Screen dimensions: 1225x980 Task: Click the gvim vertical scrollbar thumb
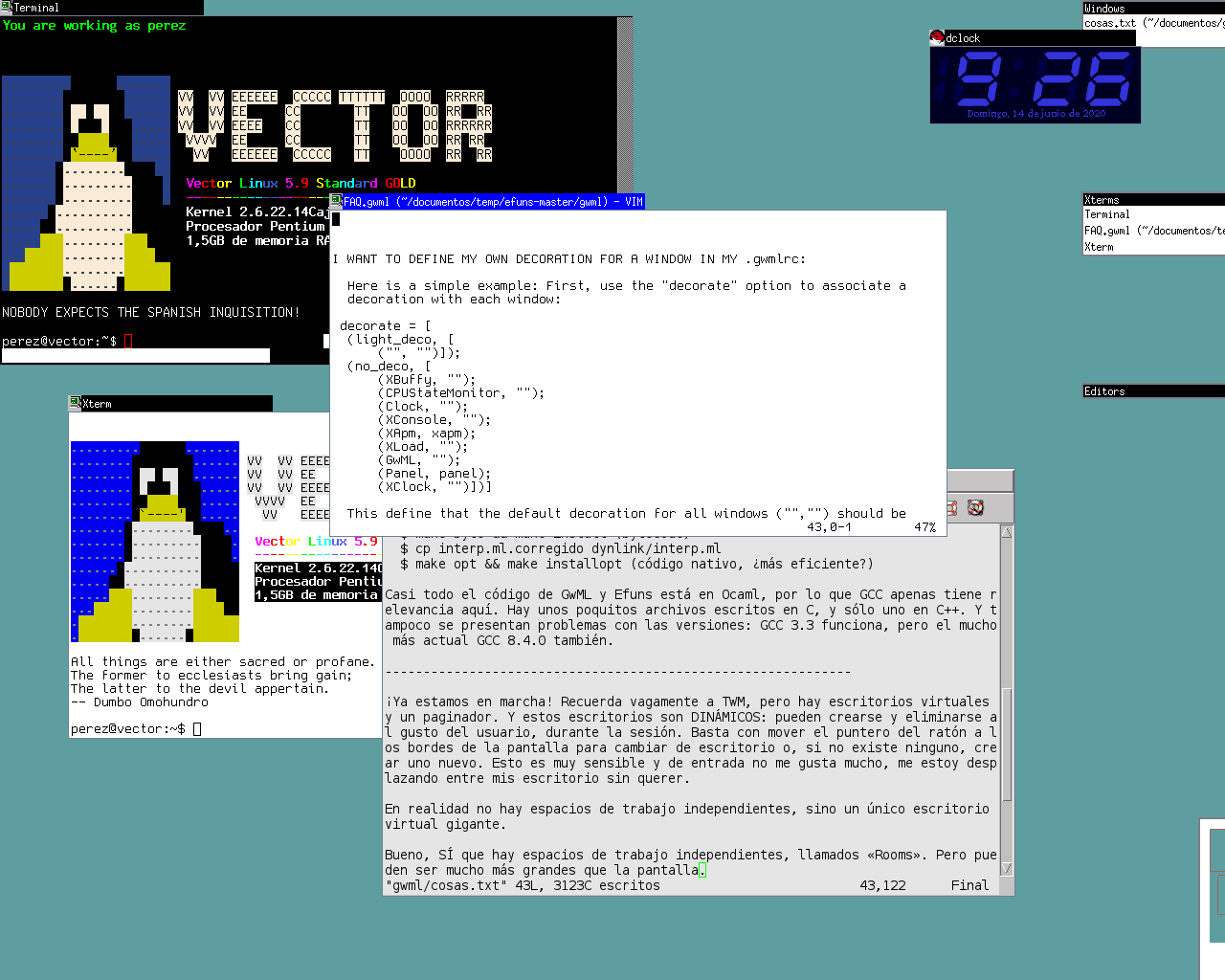tap(1007, 745)
